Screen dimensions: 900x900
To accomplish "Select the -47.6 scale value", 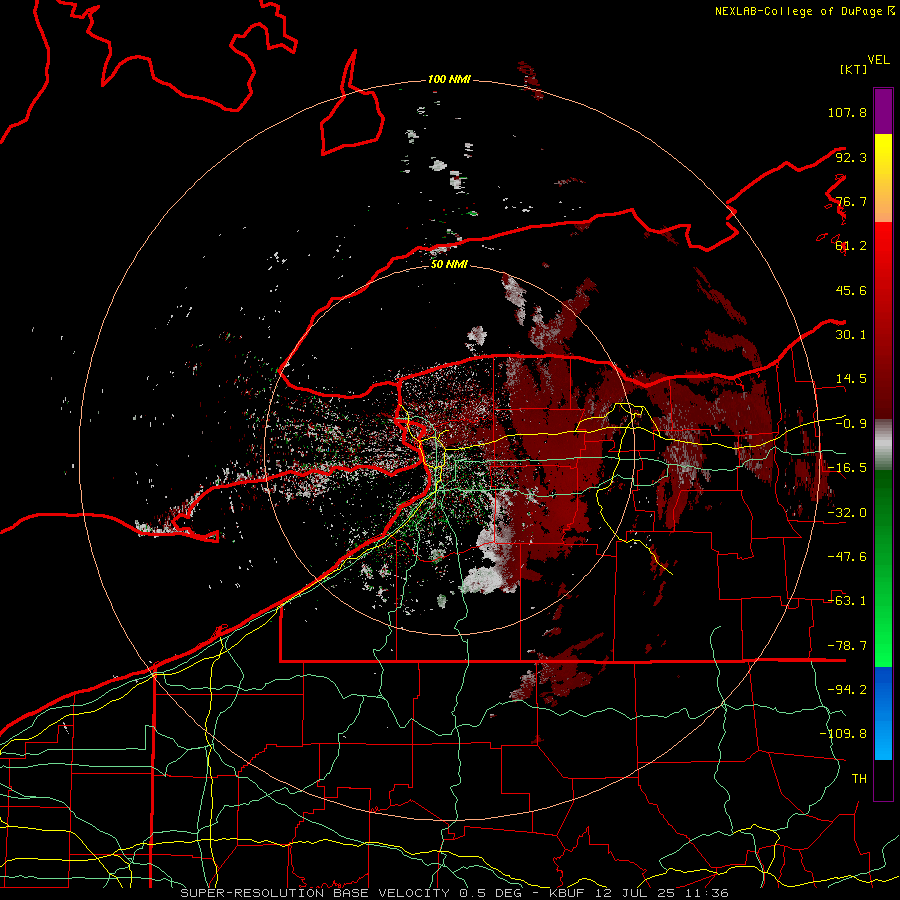I will point(847,557).
